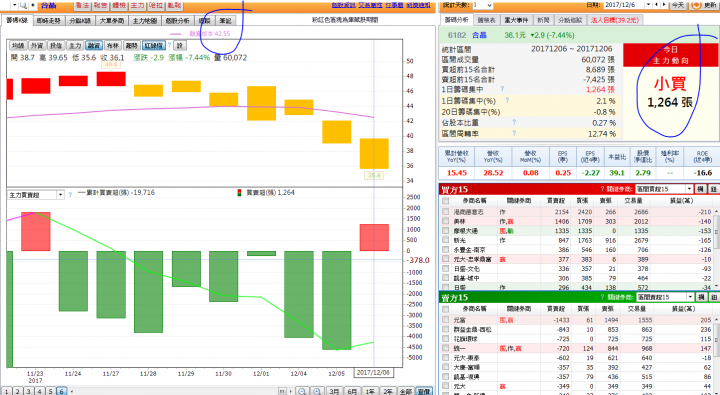Toggle the 融資 overlay button
The width and height of the screenshot is (720, 395).
[x=93, y=45]
